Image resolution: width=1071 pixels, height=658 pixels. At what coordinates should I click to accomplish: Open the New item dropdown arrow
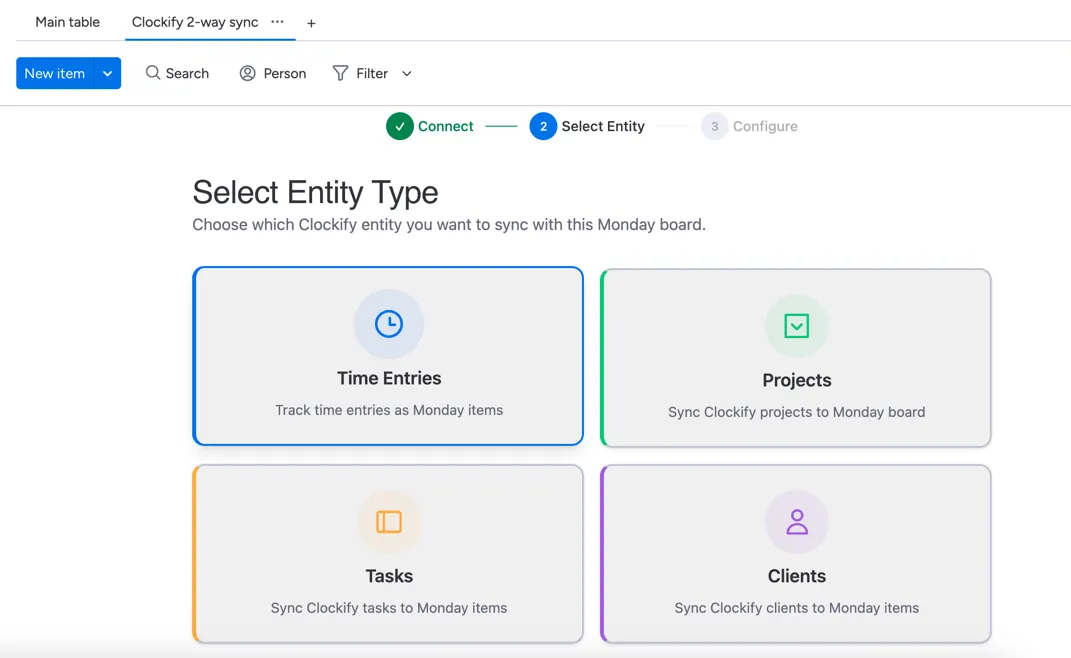point(107,73)
